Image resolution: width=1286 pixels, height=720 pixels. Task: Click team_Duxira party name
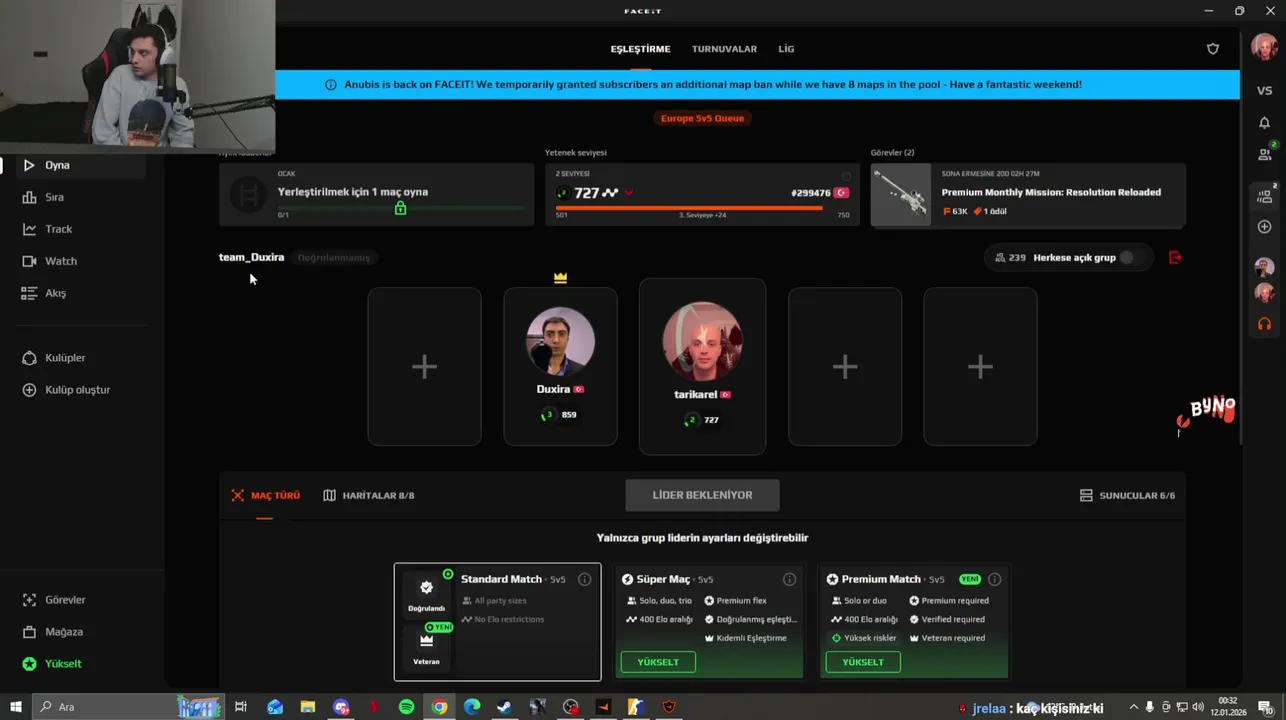point(251,257)
